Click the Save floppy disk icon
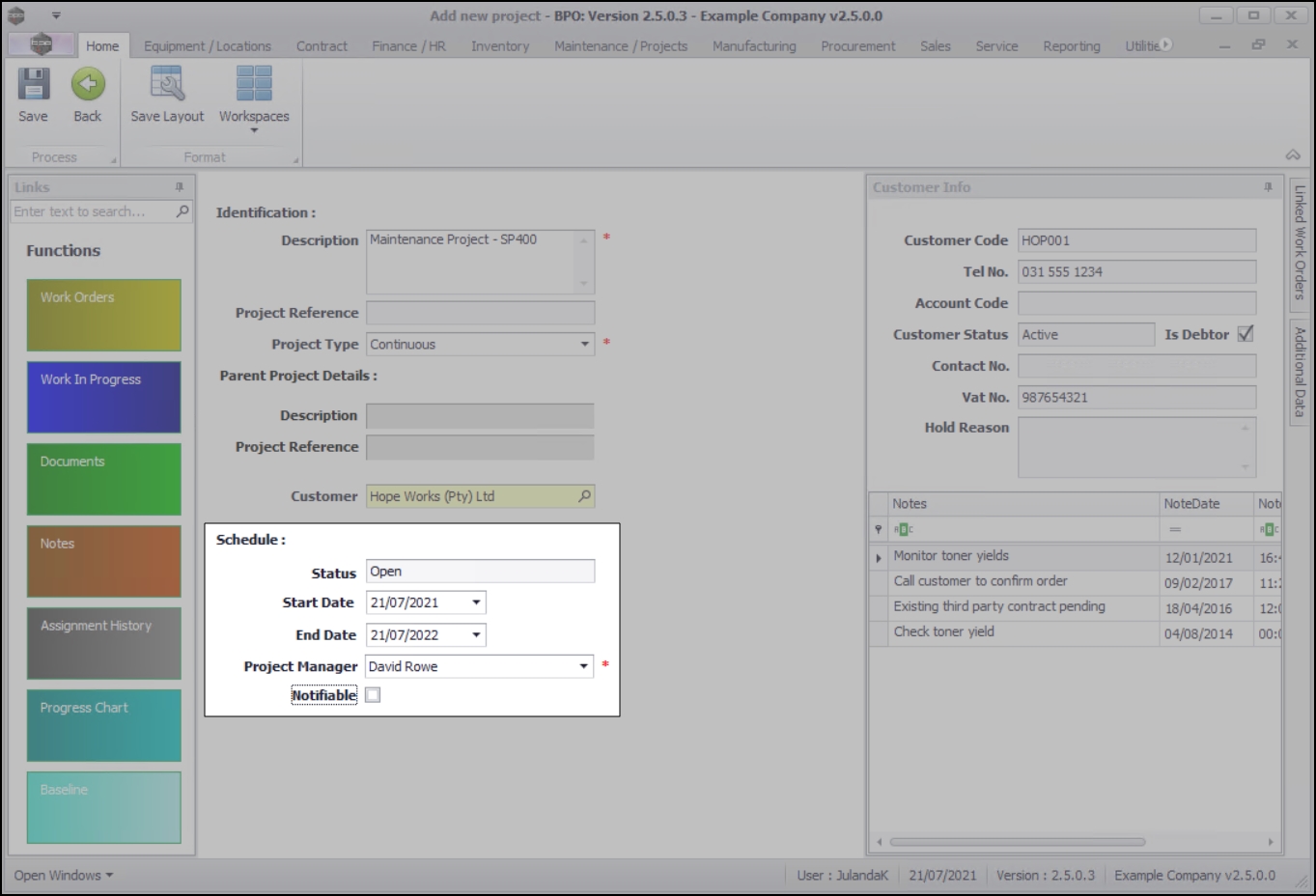The width and height of the screenshot is (1316, 896). click(x=33, y=85)
